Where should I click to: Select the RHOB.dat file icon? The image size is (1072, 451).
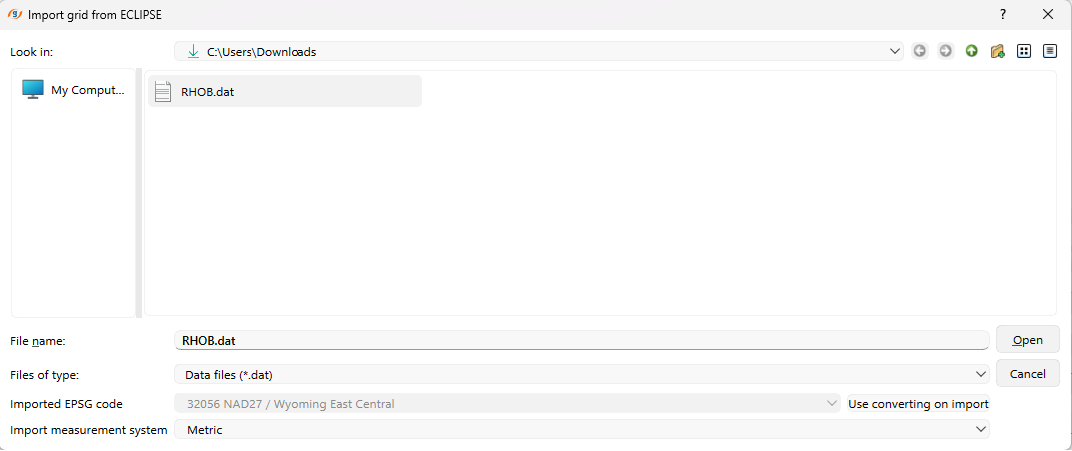click(x=163, y=92)
